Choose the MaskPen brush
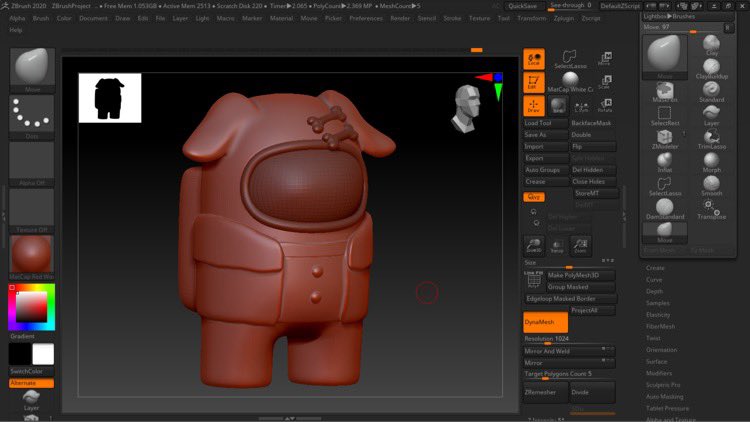The height and width of the screenshot is (422, 750). coord(665,92)
